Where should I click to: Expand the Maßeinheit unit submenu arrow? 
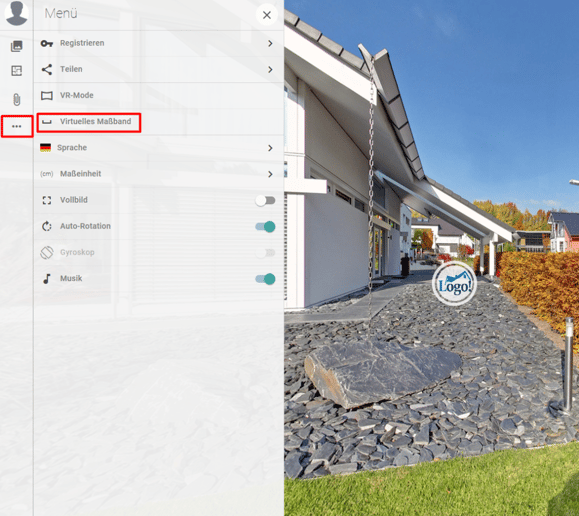click(270, 174)
